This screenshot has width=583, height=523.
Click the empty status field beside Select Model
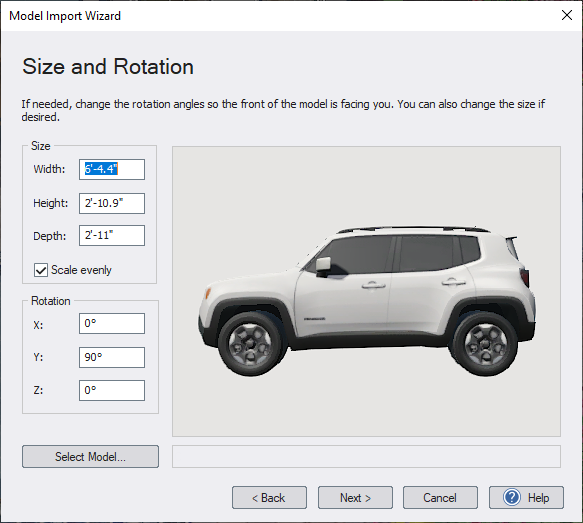366,456
